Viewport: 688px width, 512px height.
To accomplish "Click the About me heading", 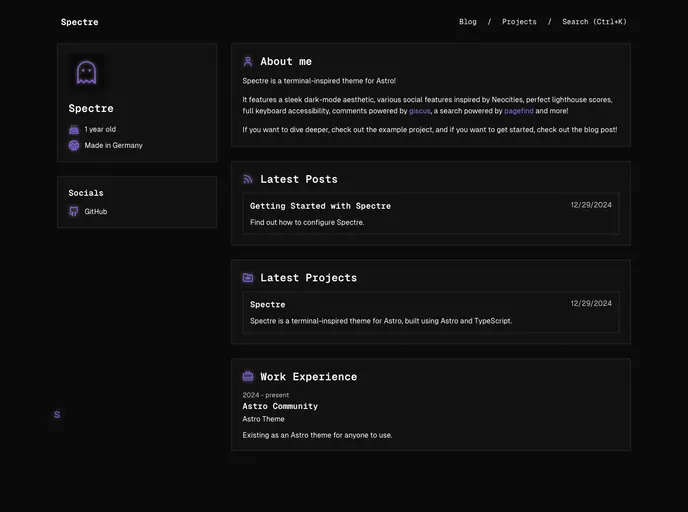I will 286,61.
